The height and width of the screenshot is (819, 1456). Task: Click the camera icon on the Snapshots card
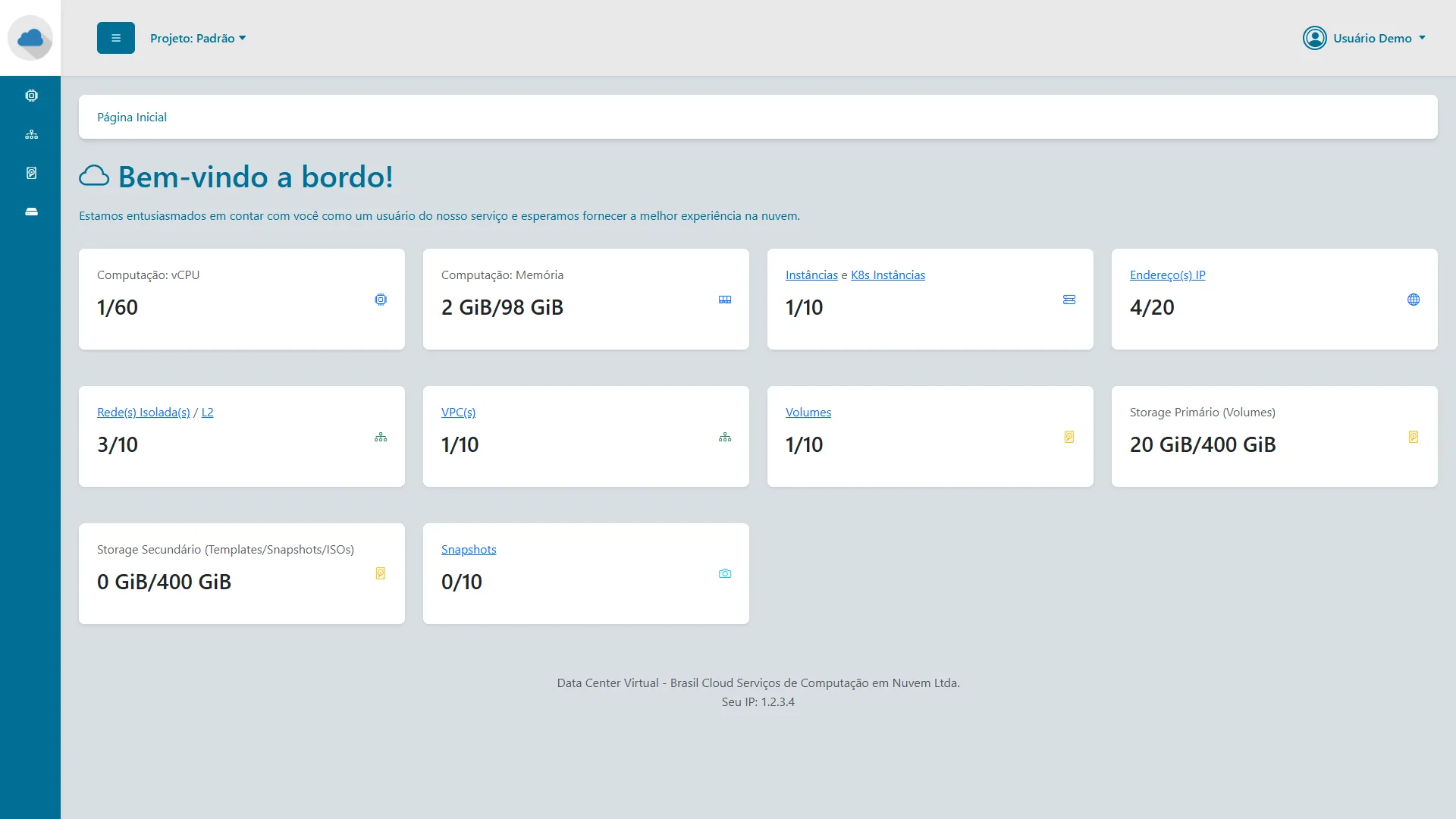coord(725,573)
